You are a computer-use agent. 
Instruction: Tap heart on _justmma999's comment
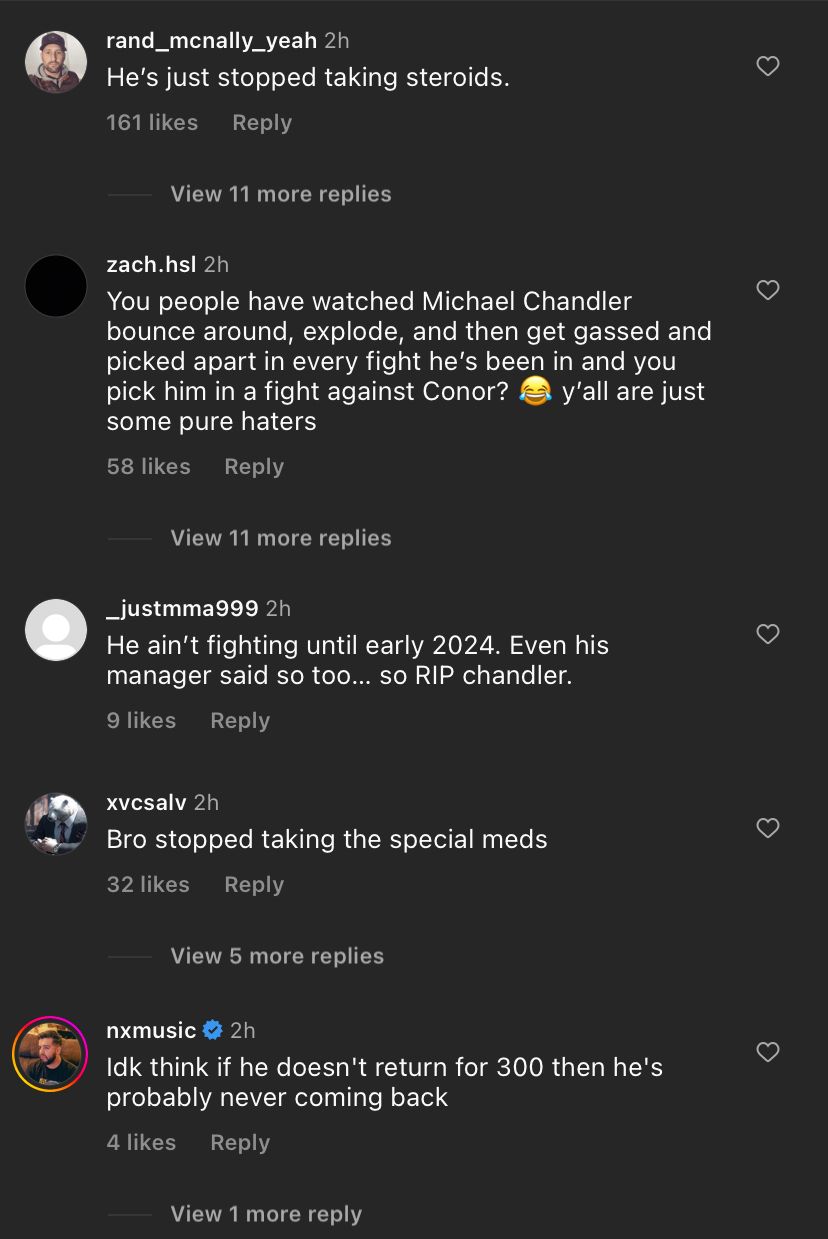click(x=768, y=635)
